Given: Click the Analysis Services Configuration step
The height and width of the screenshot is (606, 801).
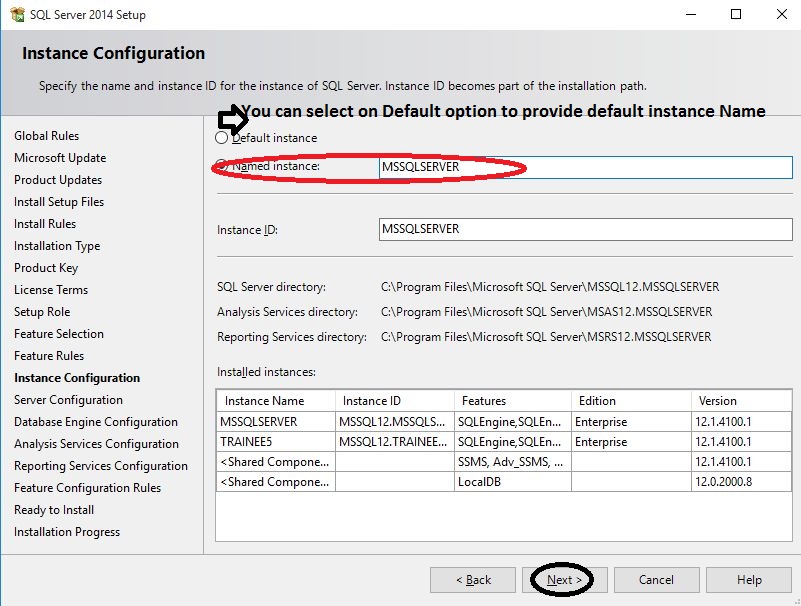Looking at the screenshot, I should click(97, 444).
